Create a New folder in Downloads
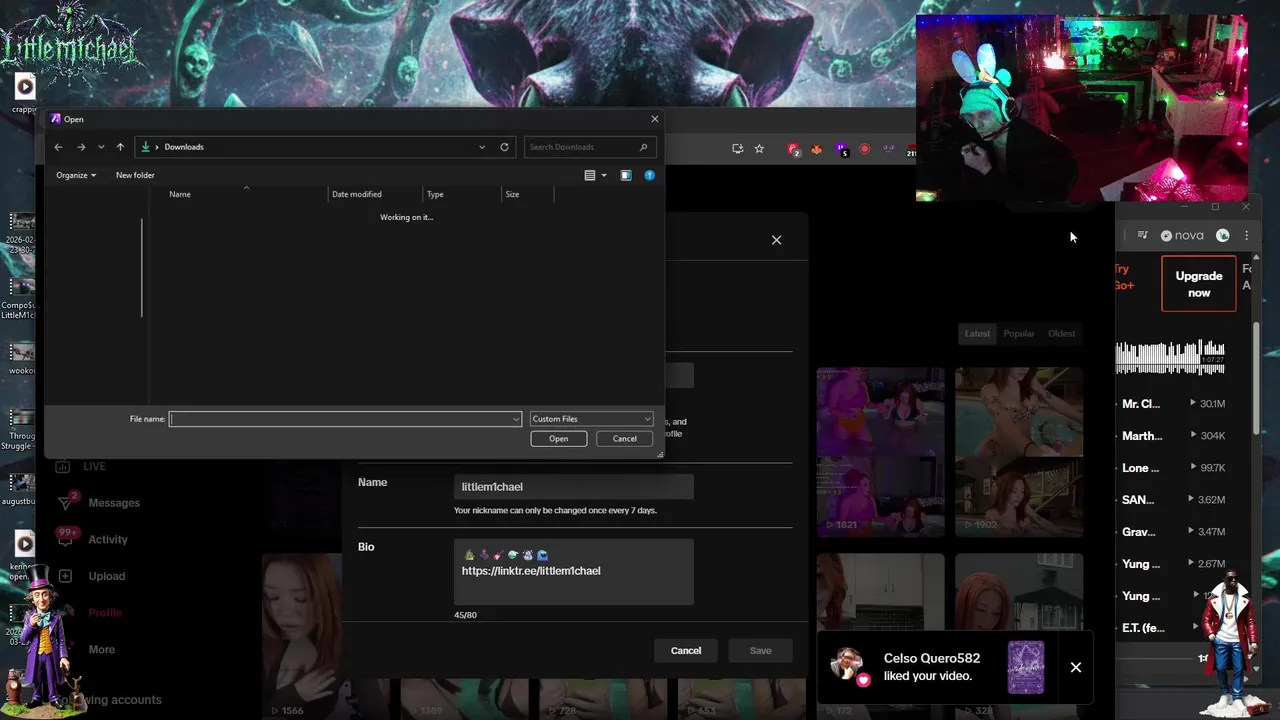Screen dimensions: 1280x720 tap(135, 175)
